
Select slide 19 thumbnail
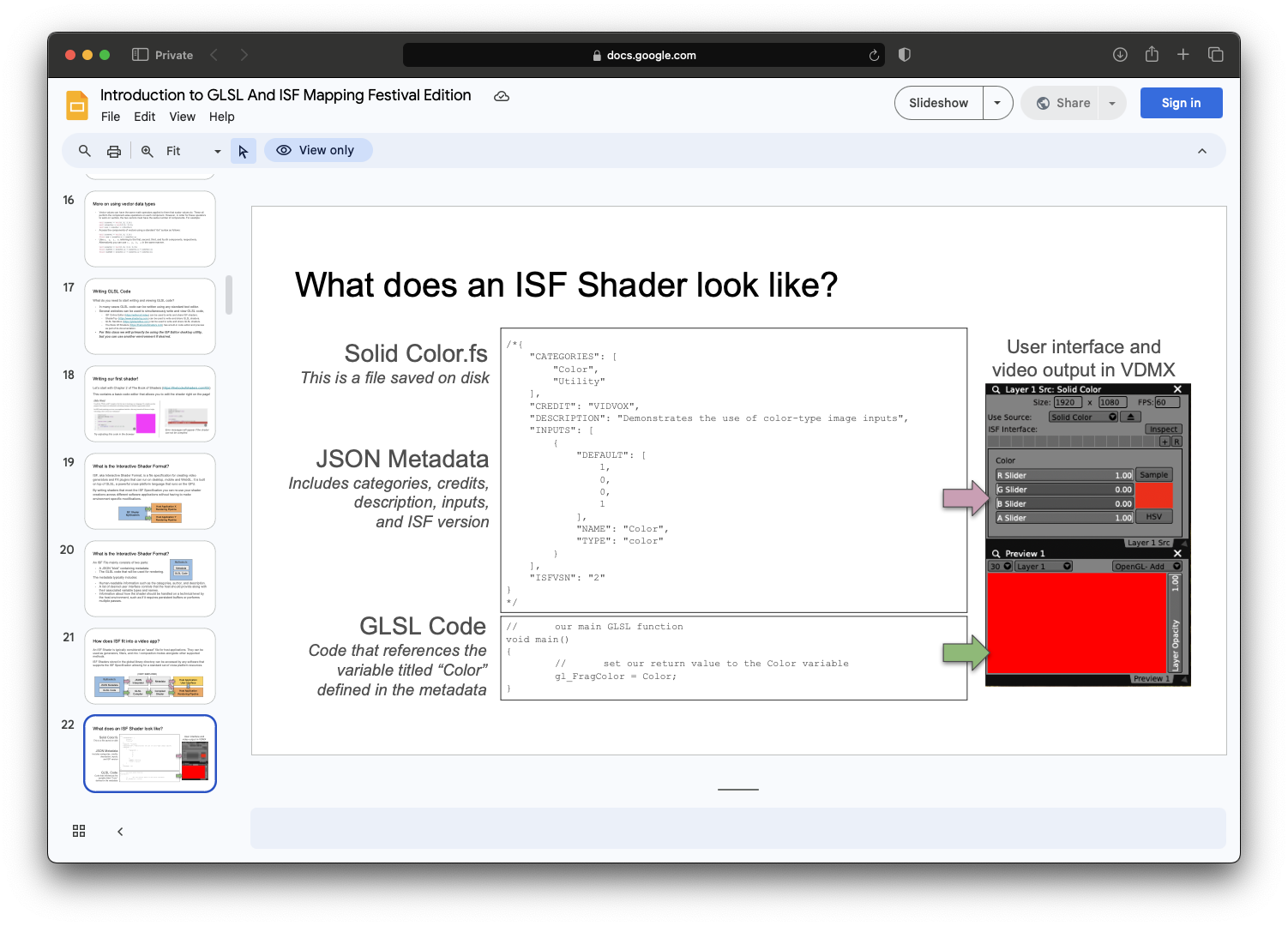[150, 491]
